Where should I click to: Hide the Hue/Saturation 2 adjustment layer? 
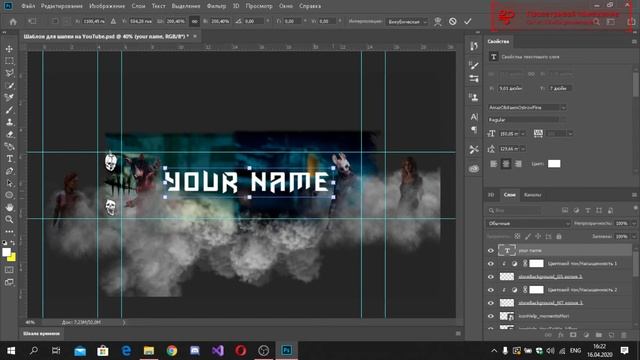click(x=491, y=290)
